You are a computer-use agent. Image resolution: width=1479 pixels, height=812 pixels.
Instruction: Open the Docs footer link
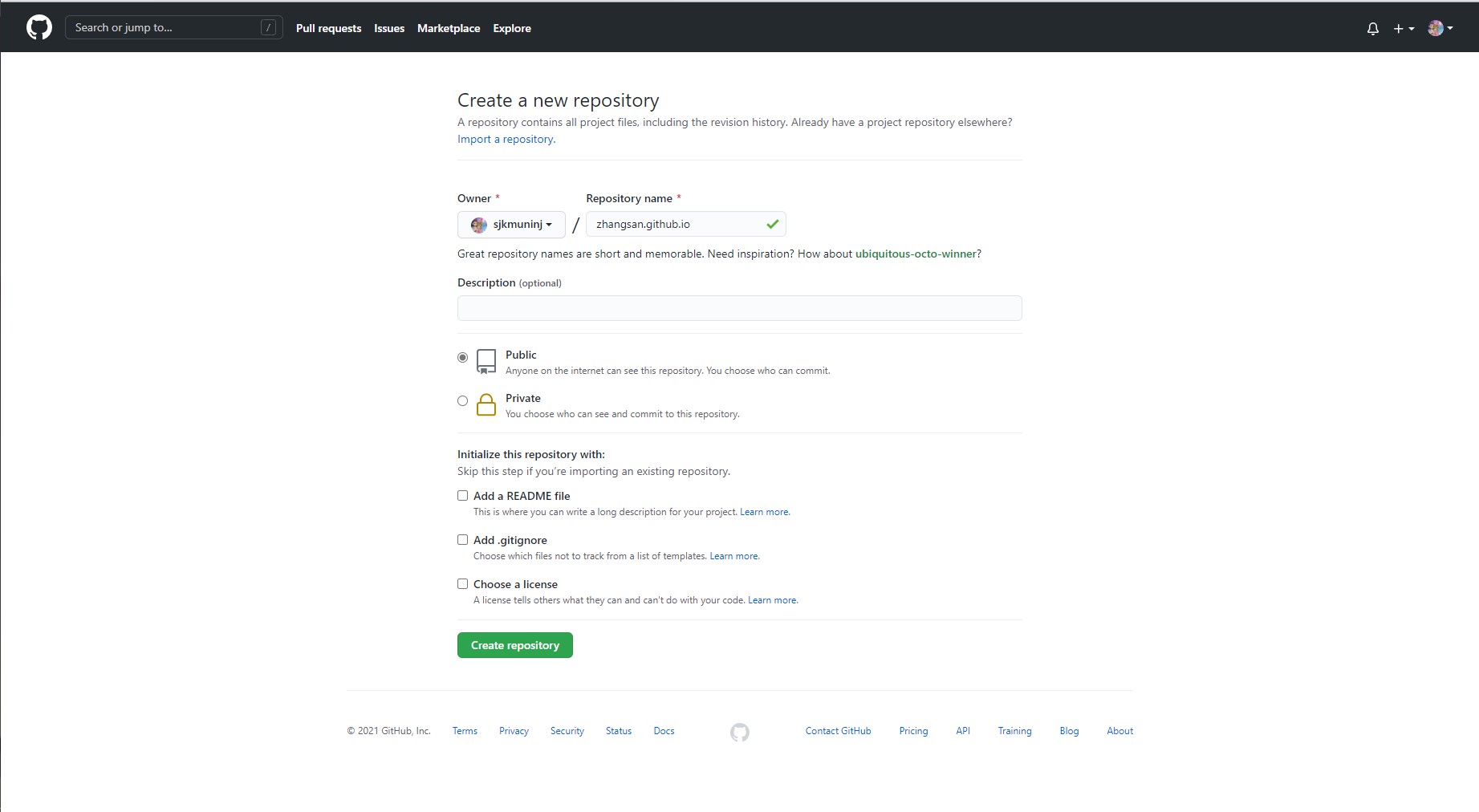[x=664, y=731]
